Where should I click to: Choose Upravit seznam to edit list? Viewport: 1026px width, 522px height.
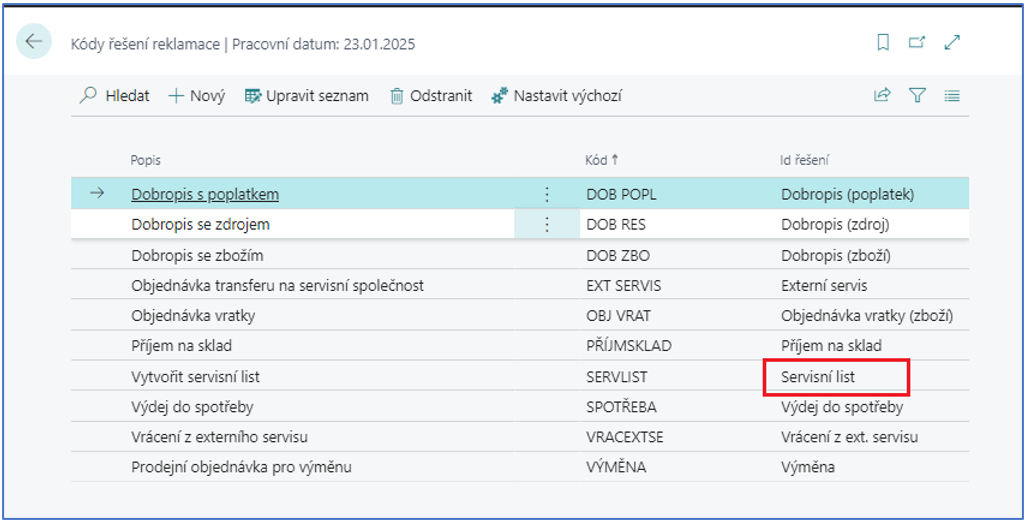tap(307, 96)
